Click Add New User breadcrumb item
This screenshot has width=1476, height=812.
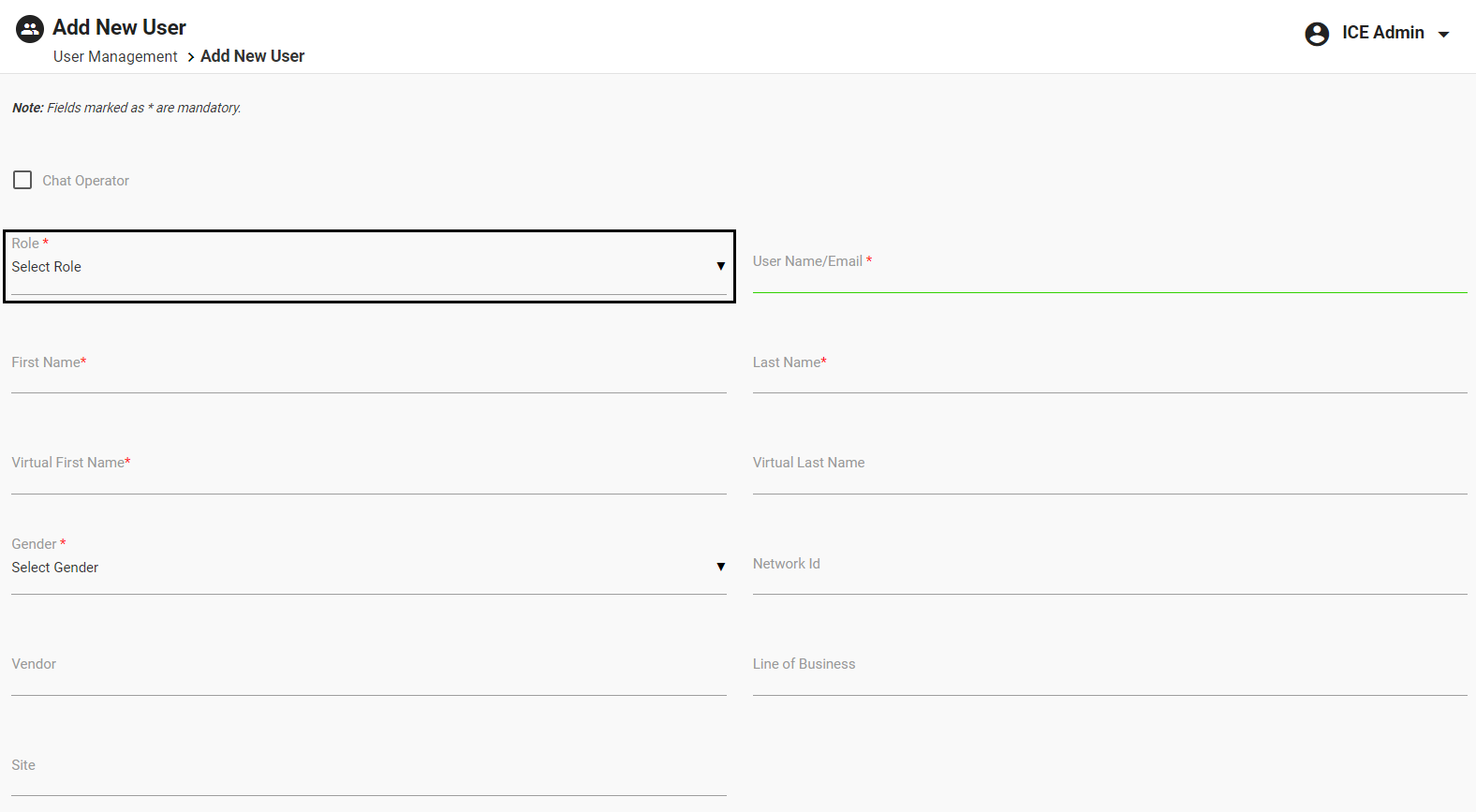tap(252, 56)
